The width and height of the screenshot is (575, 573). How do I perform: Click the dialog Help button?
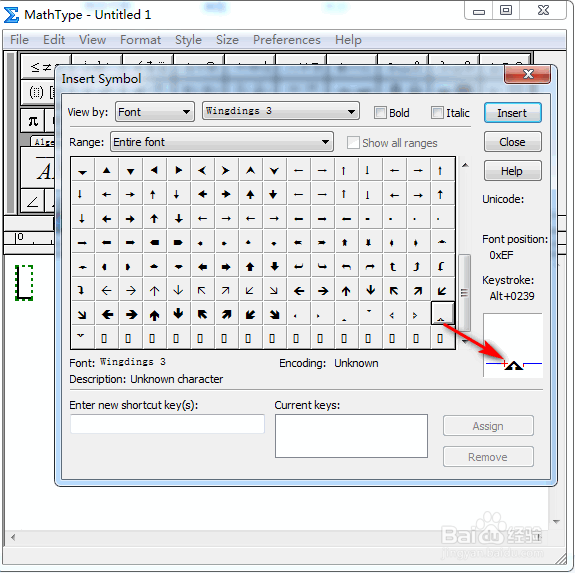tap(512, 171)
